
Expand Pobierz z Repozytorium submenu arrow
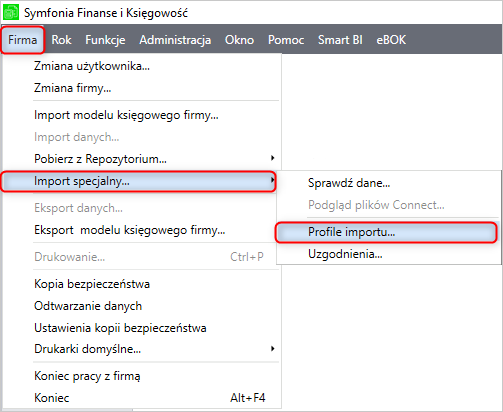(273, 158)
